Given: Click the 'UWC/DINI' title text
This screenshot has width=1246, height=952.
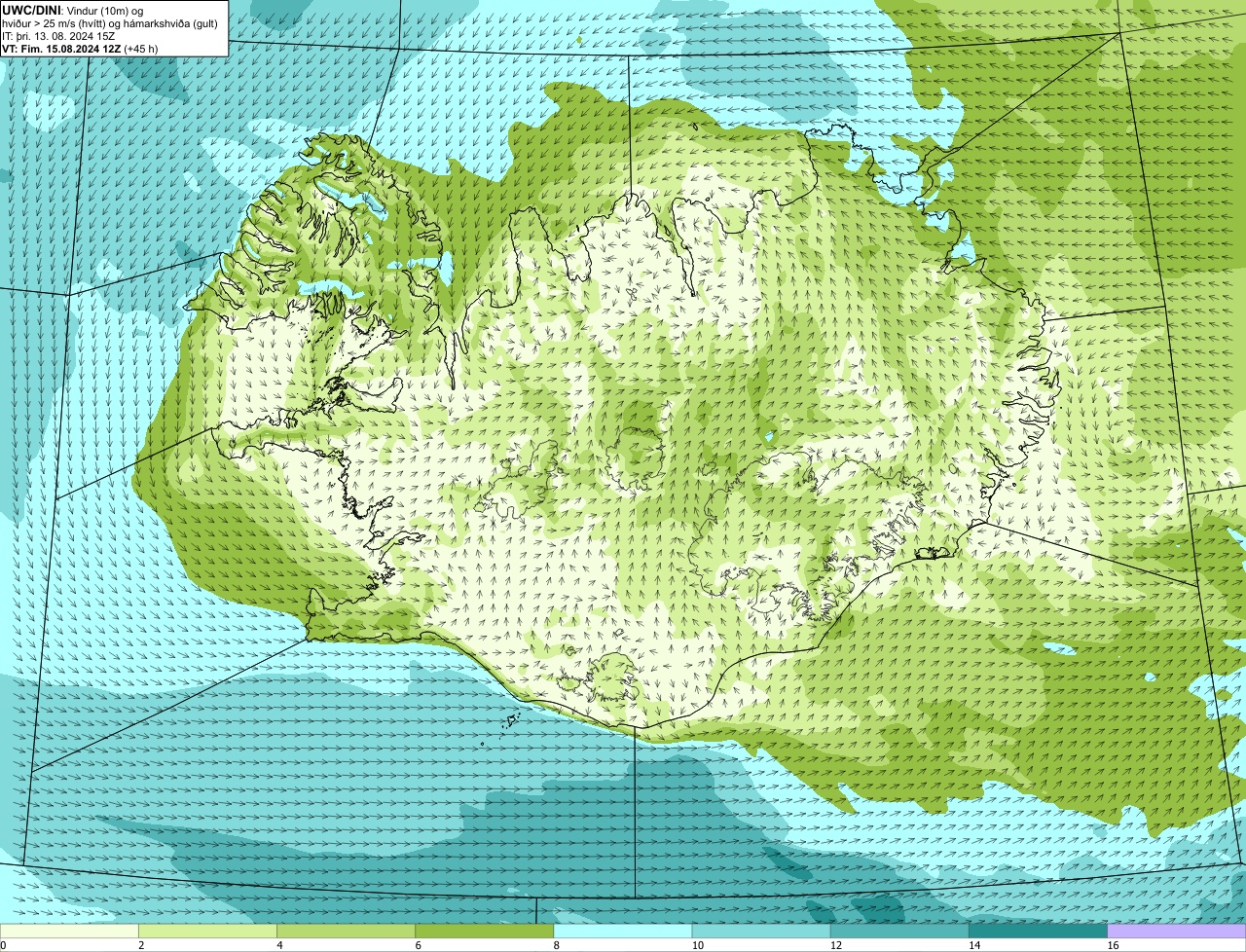Looking at the screenshot, I should (31, 10).
